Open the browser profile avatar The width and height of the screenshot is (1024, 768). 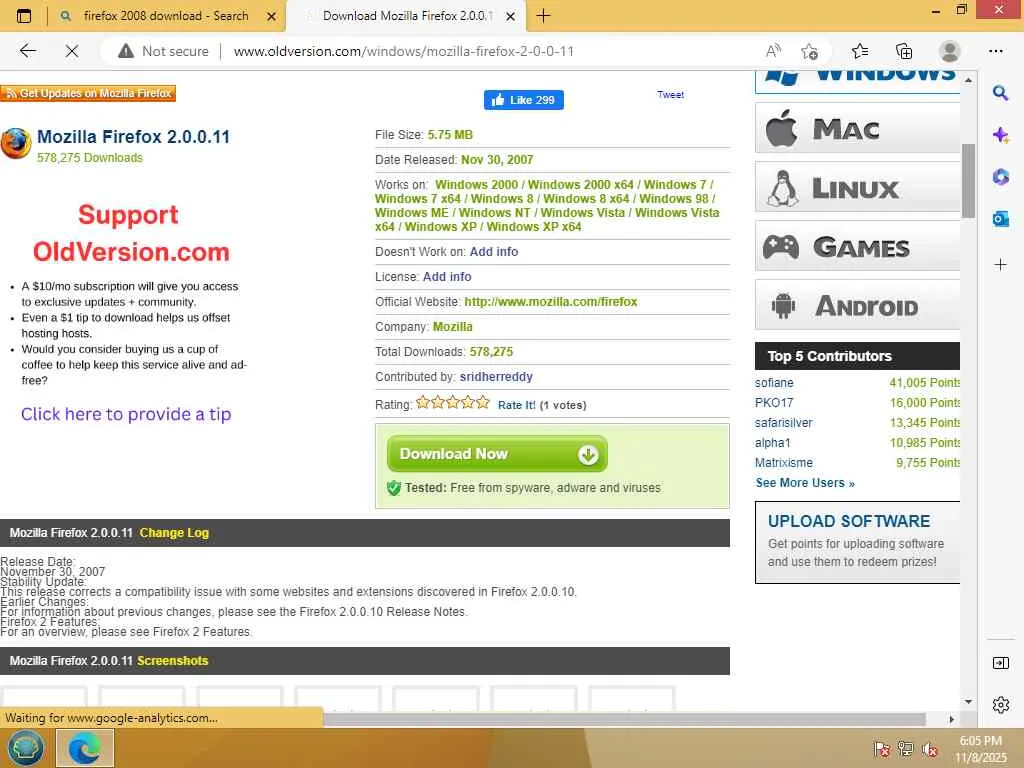click(950, 51)
